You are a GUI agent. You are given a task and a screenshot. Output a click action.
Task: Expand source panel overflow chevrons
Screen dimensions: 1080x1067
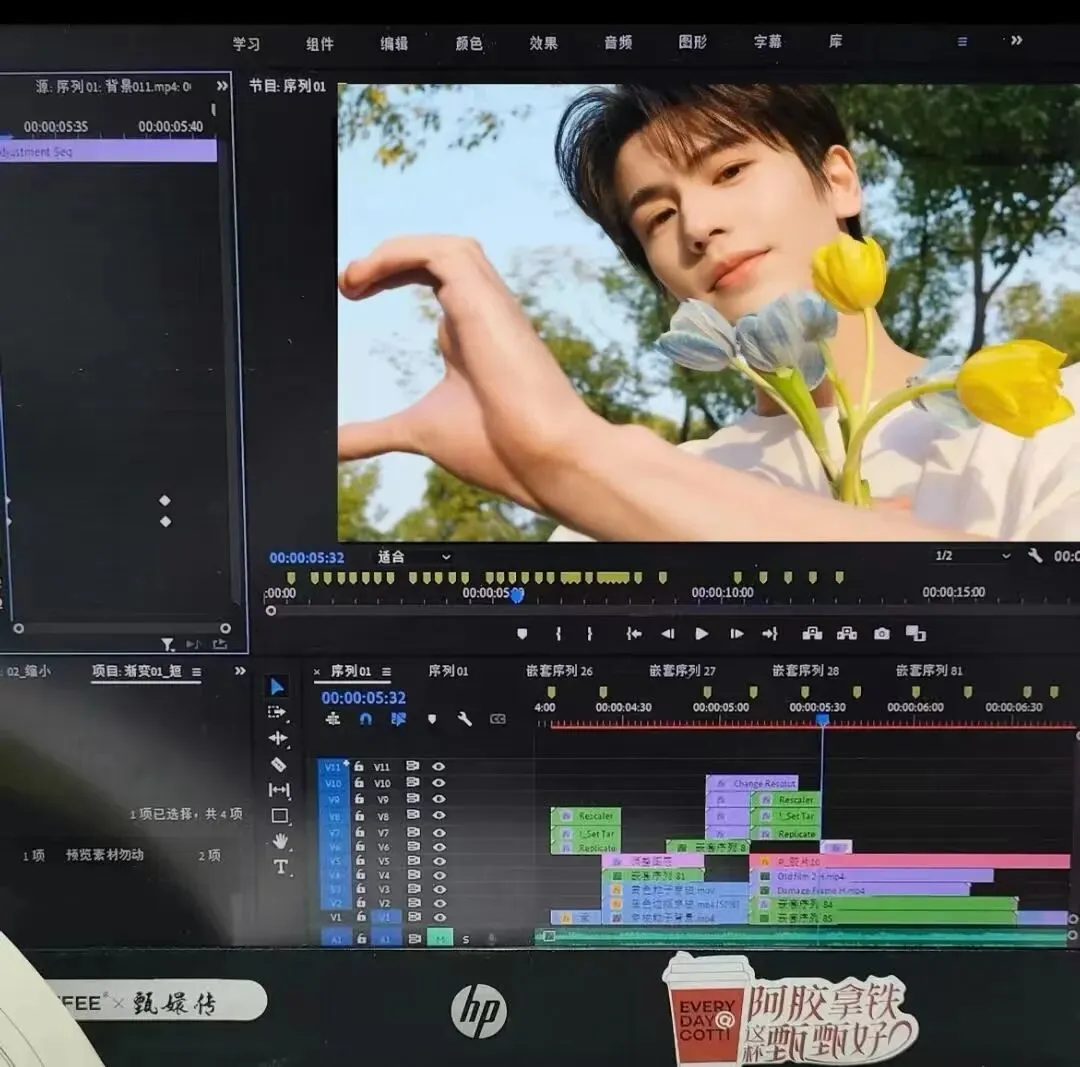pos(222,86)
